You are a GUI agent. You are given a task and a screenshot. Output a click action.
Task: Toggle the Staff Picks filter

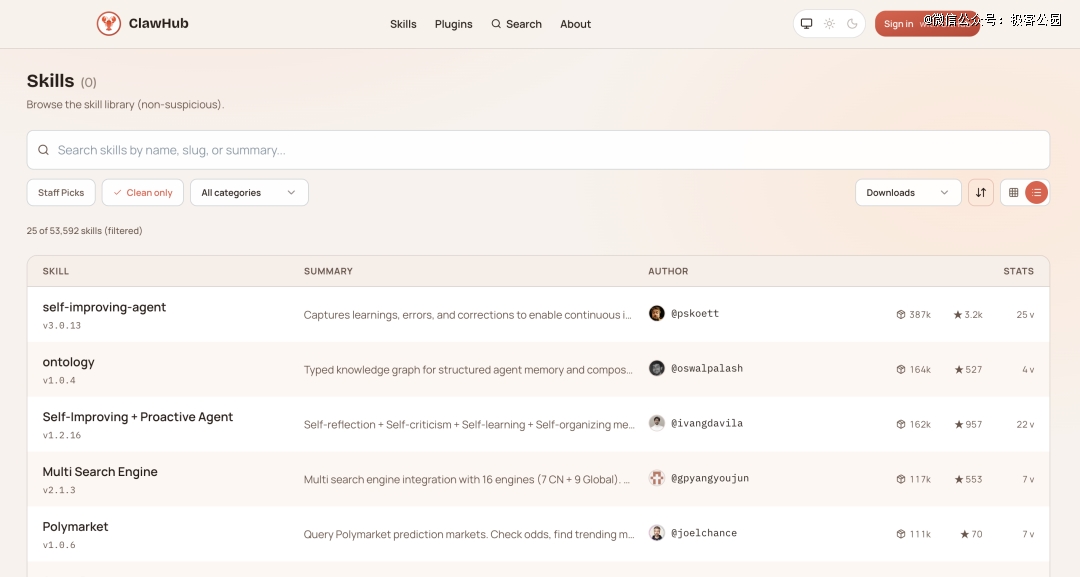click(61, 193)
